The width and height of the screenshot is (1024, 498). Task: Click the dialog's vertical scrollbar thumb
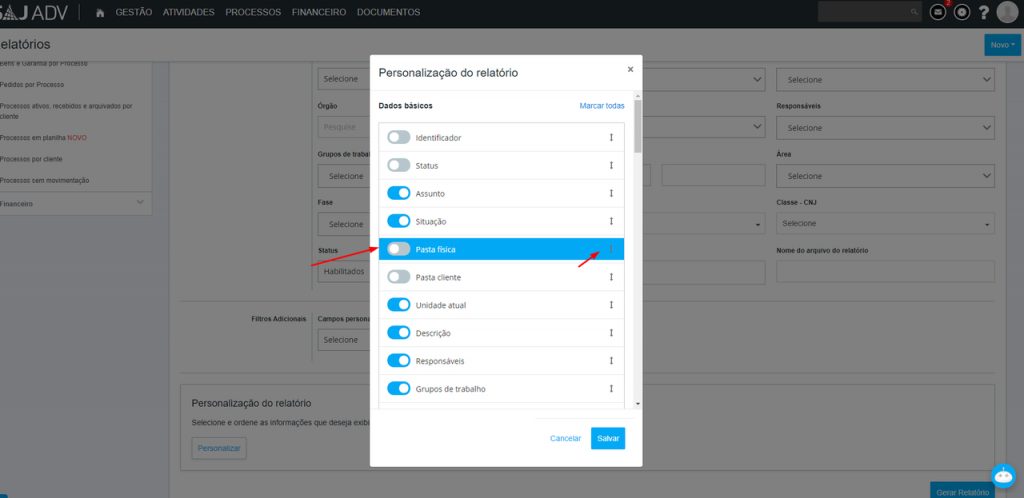point(637,125)
